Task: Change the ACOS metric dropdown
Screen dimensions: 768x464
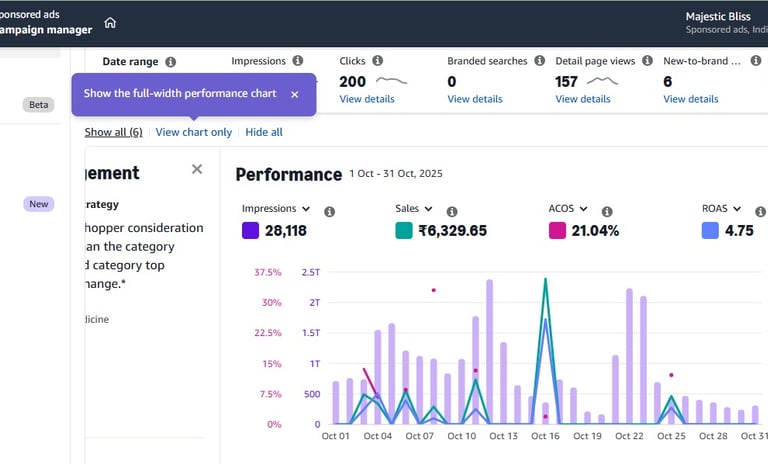Action: [568, 208]
